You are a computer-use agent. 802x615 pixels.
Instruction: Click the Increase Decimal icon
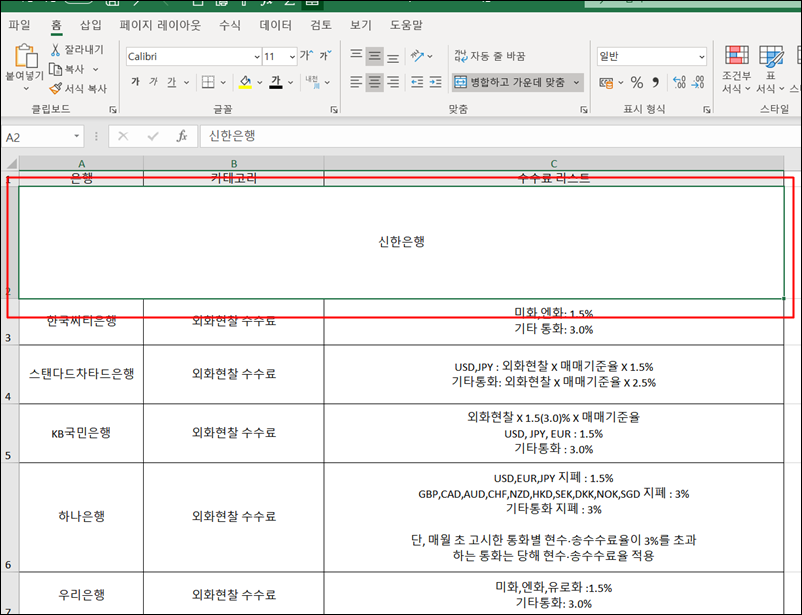pyautogui.click(x=679, y=82)
